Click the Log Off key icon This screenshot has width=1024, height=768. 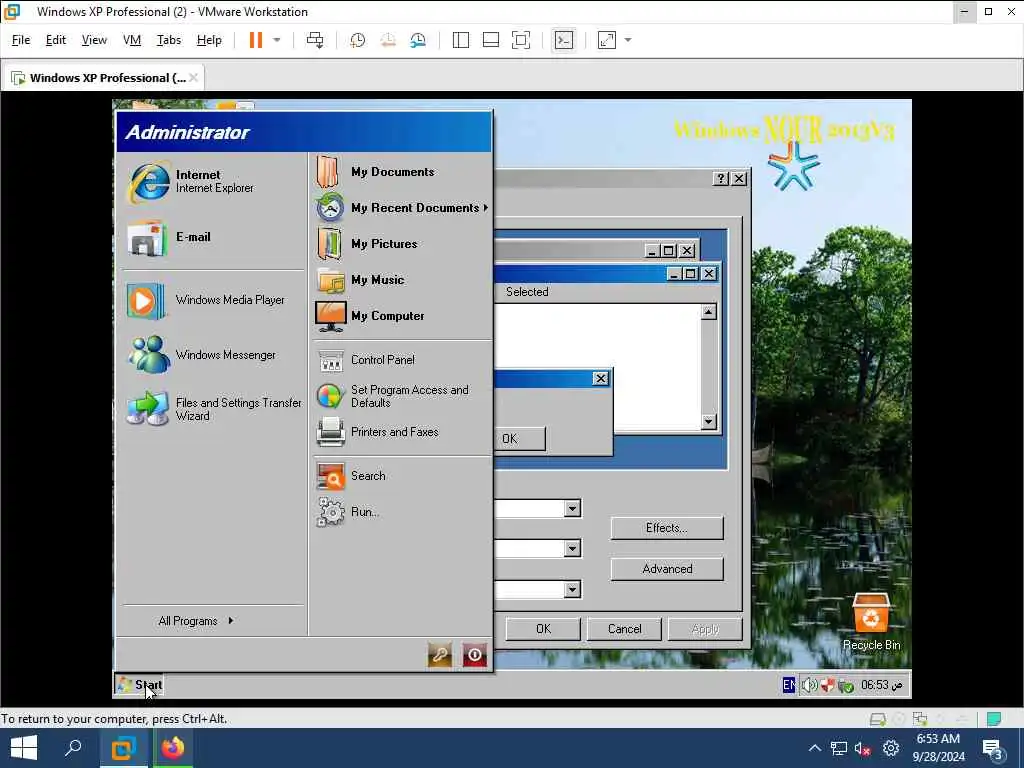pyautogui.click(x=440, y=654)
